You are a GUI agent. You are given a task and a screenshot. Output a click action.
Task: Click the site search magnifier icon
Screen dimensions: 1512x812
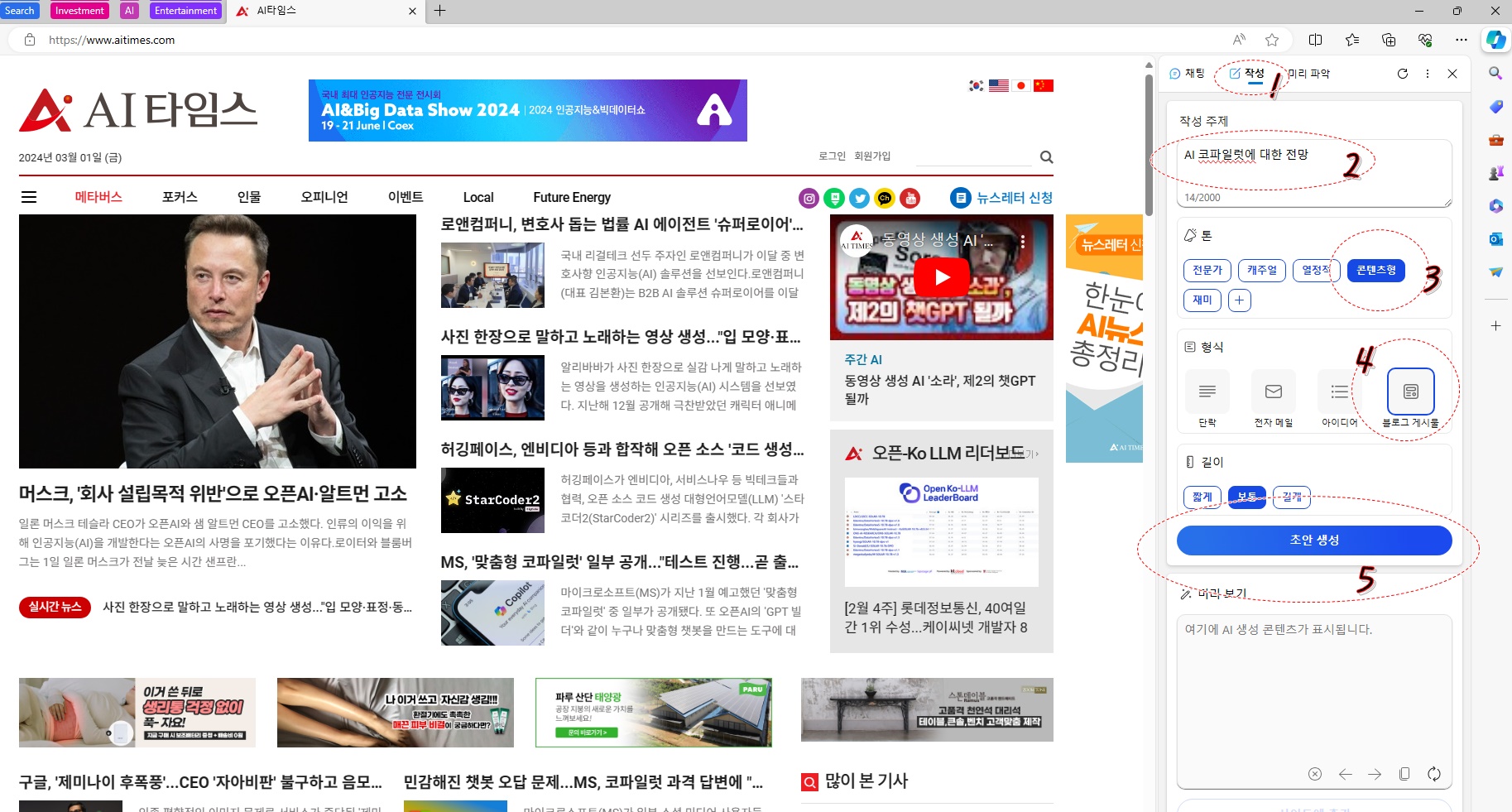[1046, 157]
